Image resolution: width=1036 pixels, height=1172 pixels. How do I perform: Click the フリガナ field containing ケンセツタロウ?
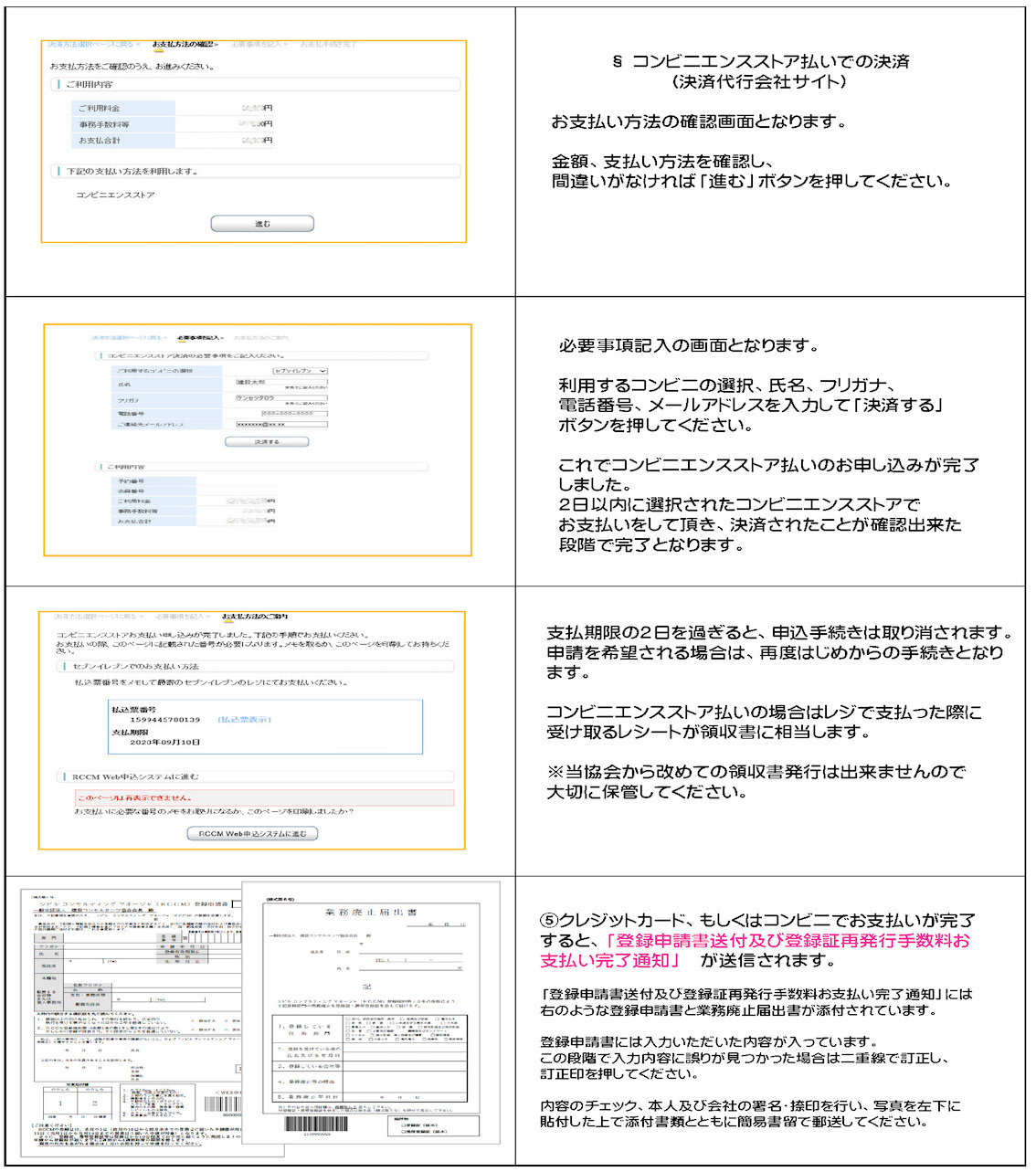click(x=281, y=398)
